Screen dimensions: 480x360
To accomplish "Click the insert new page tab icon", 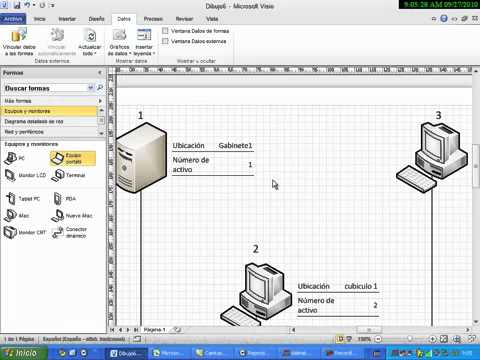I will pyautogui.click(x=177, y=330).
